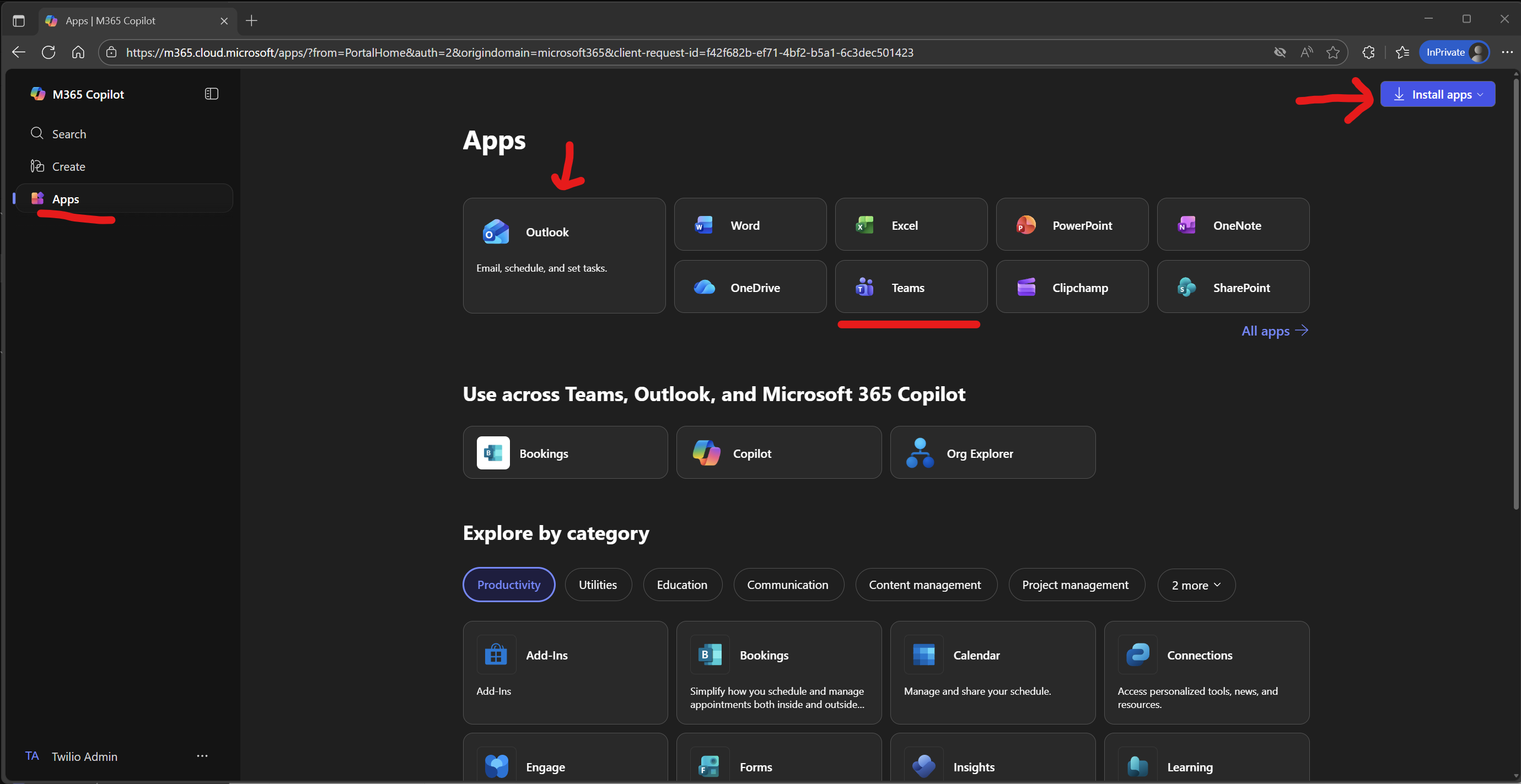
Task: Switch to the Utilities category tab
Action: pos(598,585)
